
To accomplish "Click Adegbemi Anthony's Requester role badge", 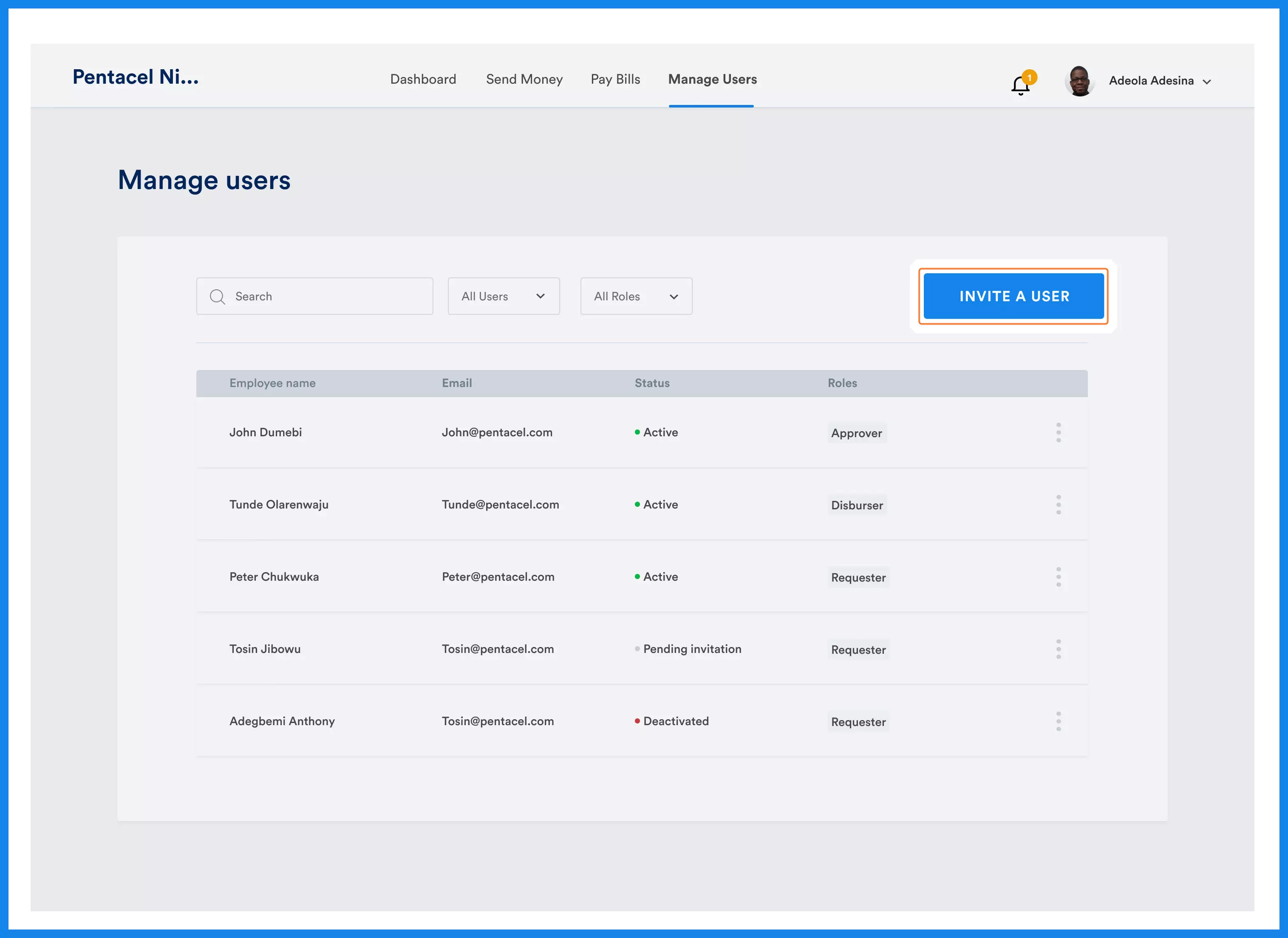I will 859,722.
